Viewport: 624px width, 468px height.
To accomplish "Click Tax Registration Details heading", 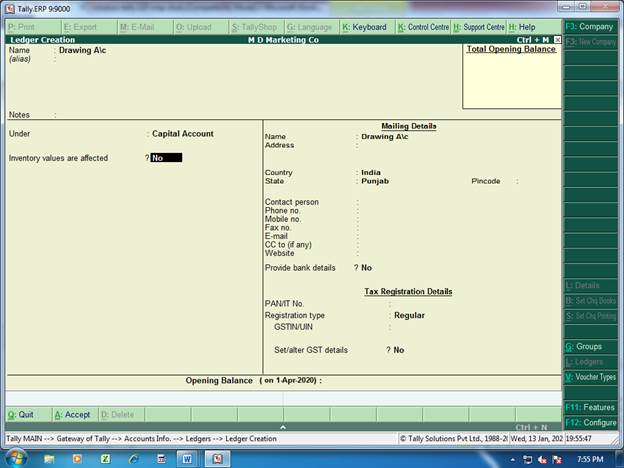I will click(x=408, y=291).
